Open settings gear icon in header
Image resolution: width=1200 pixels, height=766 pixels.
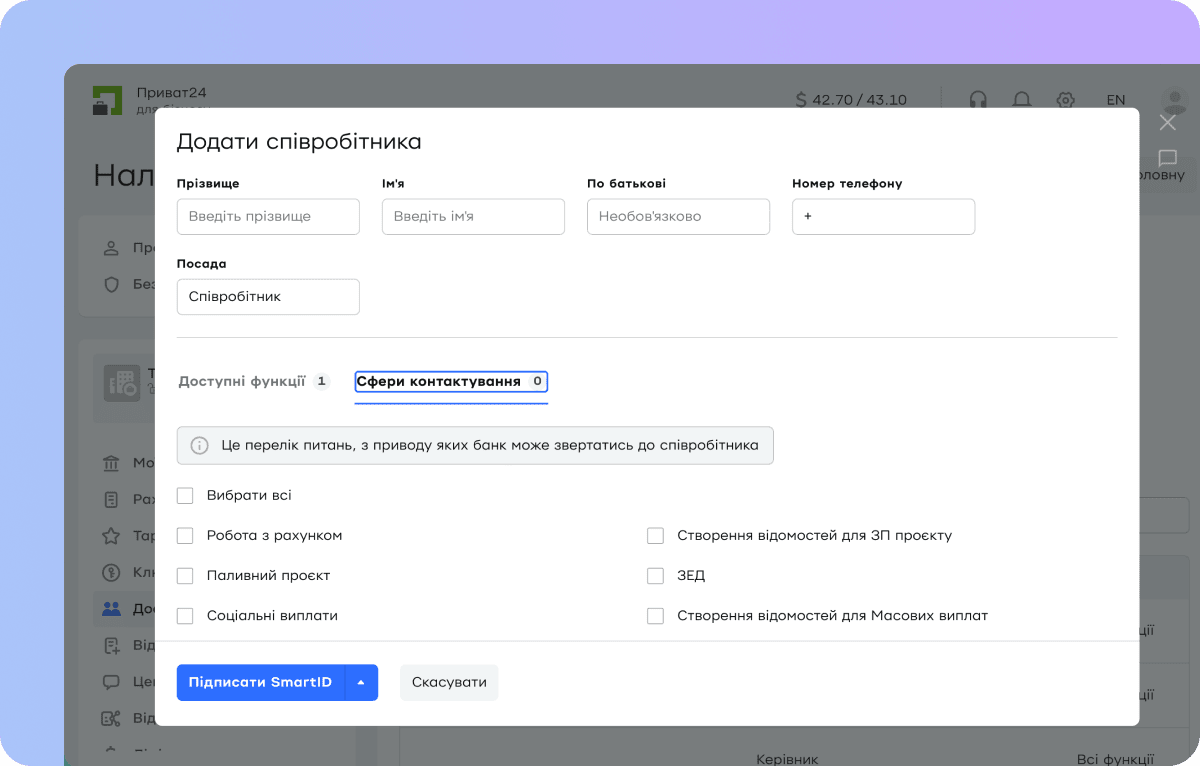point(1066,99)
